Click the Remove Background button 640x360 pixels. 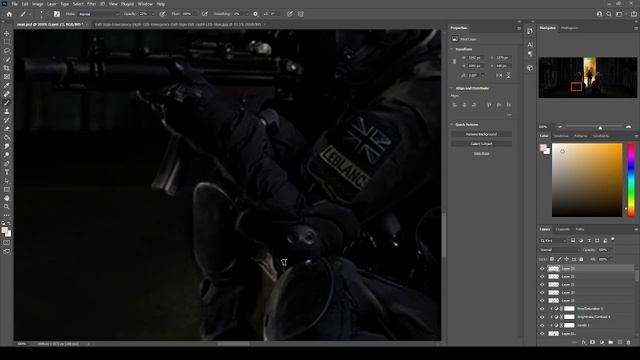[481, 134]
